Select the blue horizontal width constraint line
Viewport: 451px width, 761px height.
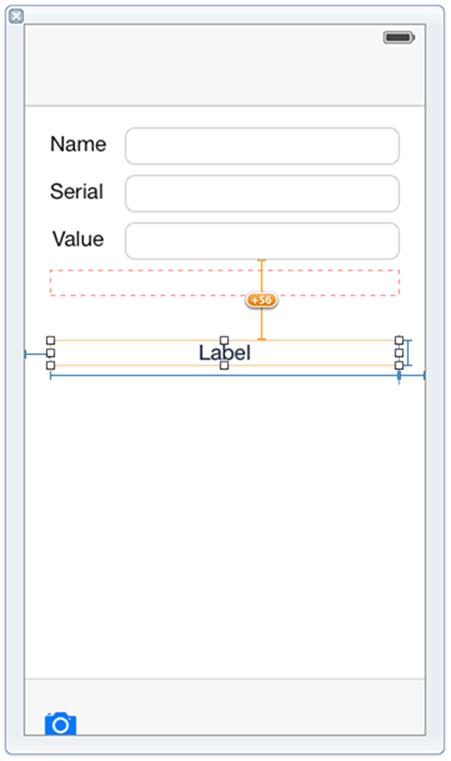(x=225, y=375)
